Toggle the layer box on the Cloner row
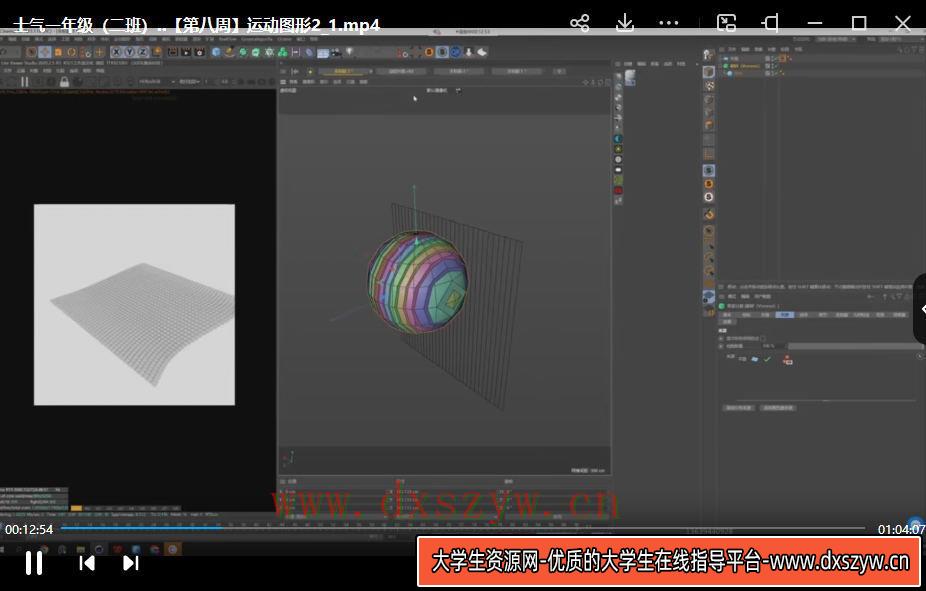The image size is (926, 591). (x=768, y=66)
